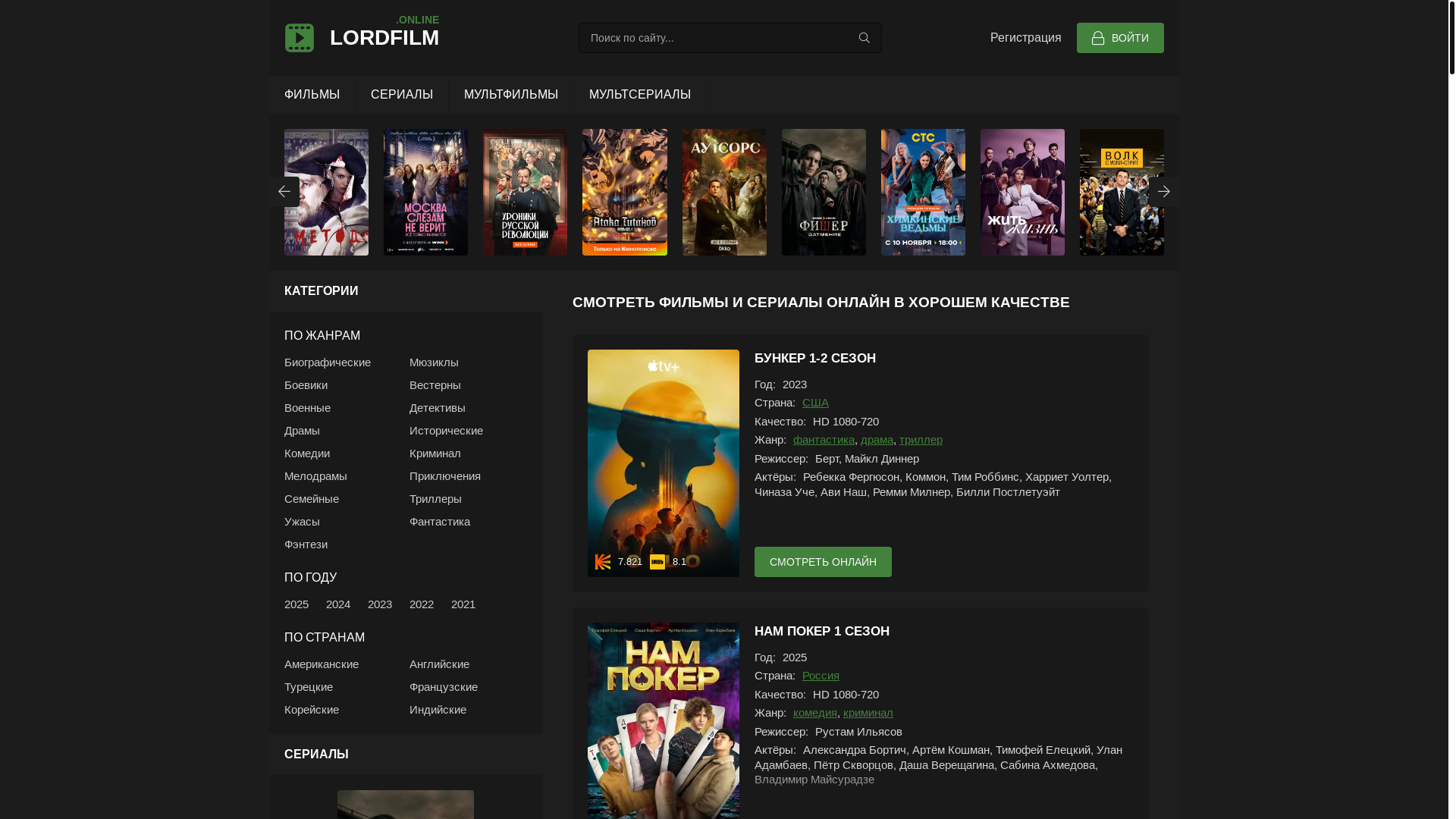1456x819 pixels.
Task: Select the Триллеры genre
Action: 435,499
